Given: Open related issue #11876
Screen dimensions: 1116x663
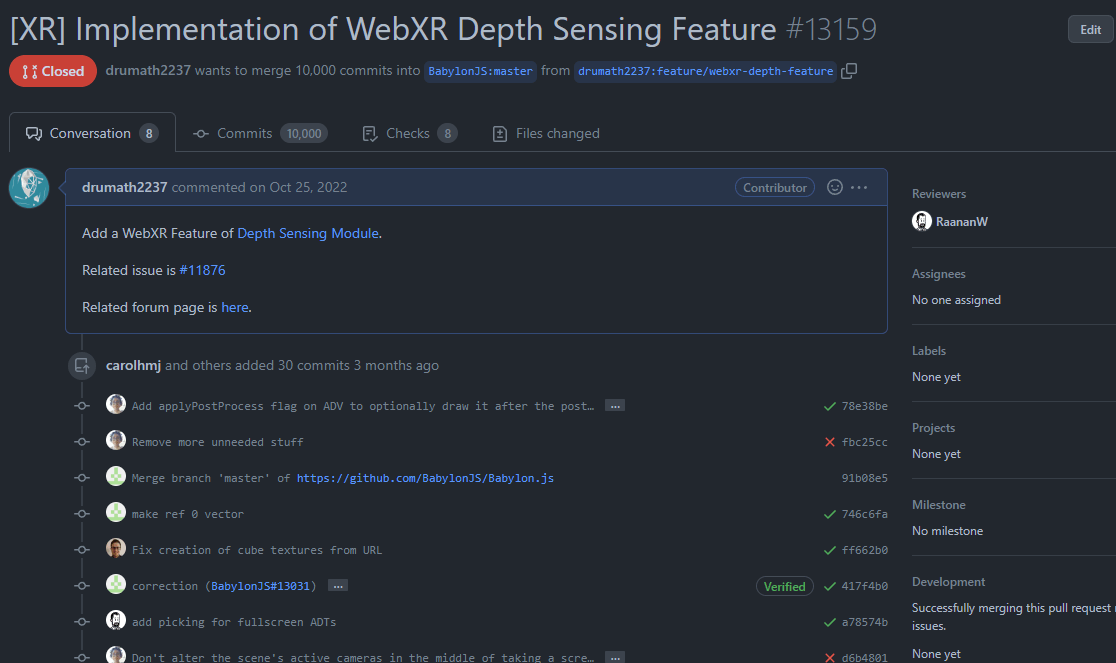Looking at the screenshot, I should [x=202, y=270].
